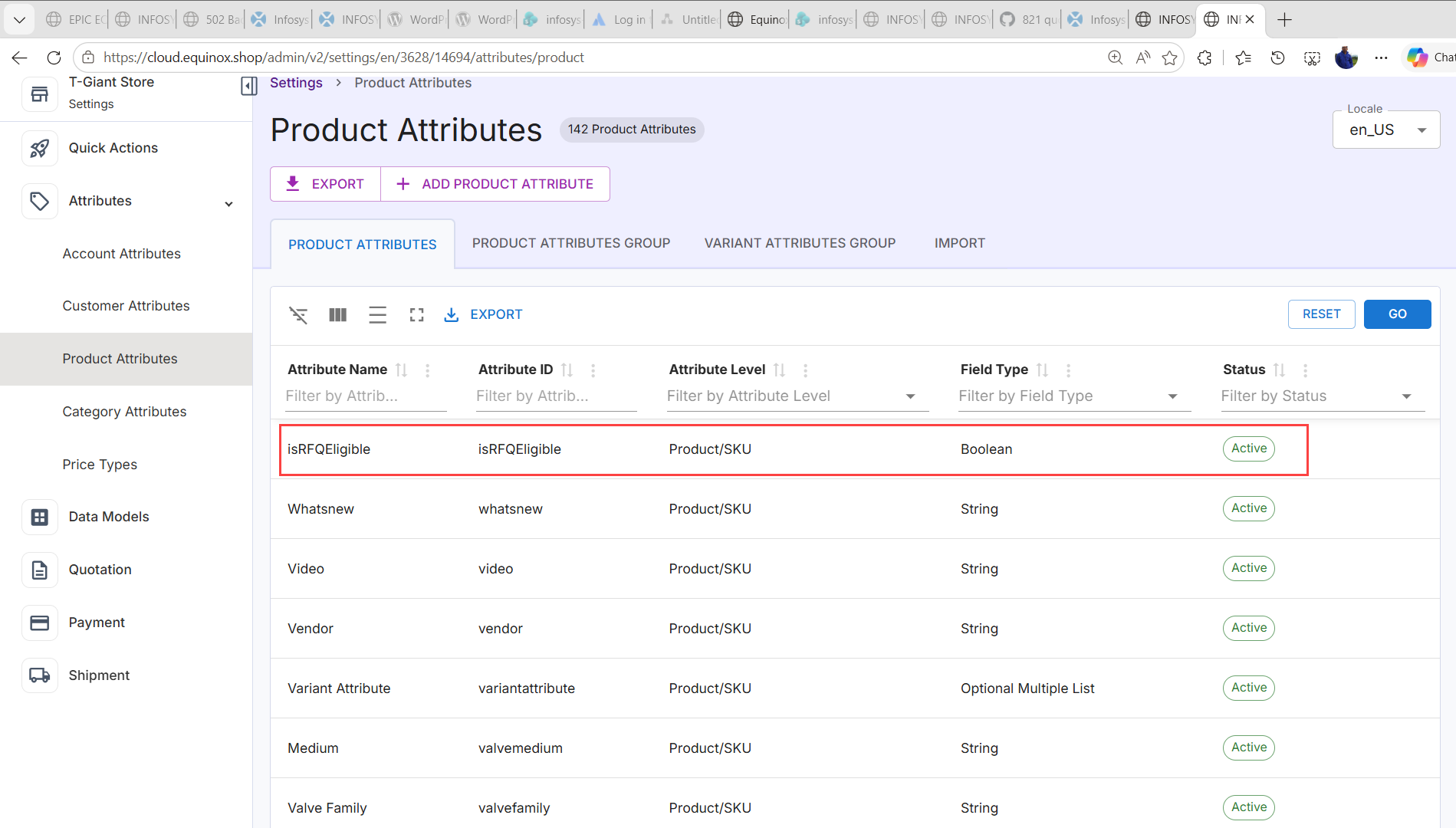Image resolution: width=1456 pixels, height=828 pixels.
Task: Open Filter by Attribute Level dropdown
Action: tap(797, 396)
